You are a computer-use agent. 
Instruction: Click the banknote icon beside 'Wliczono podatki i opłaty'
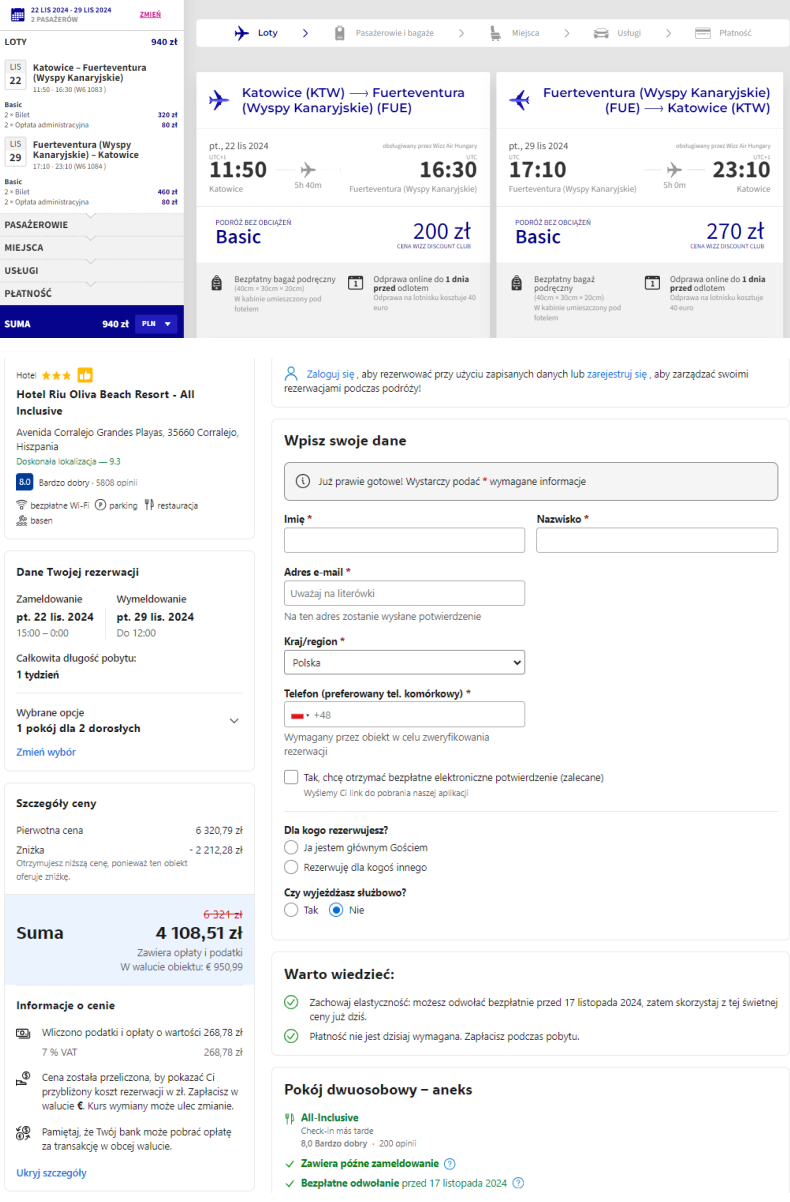click(23, 1032)
